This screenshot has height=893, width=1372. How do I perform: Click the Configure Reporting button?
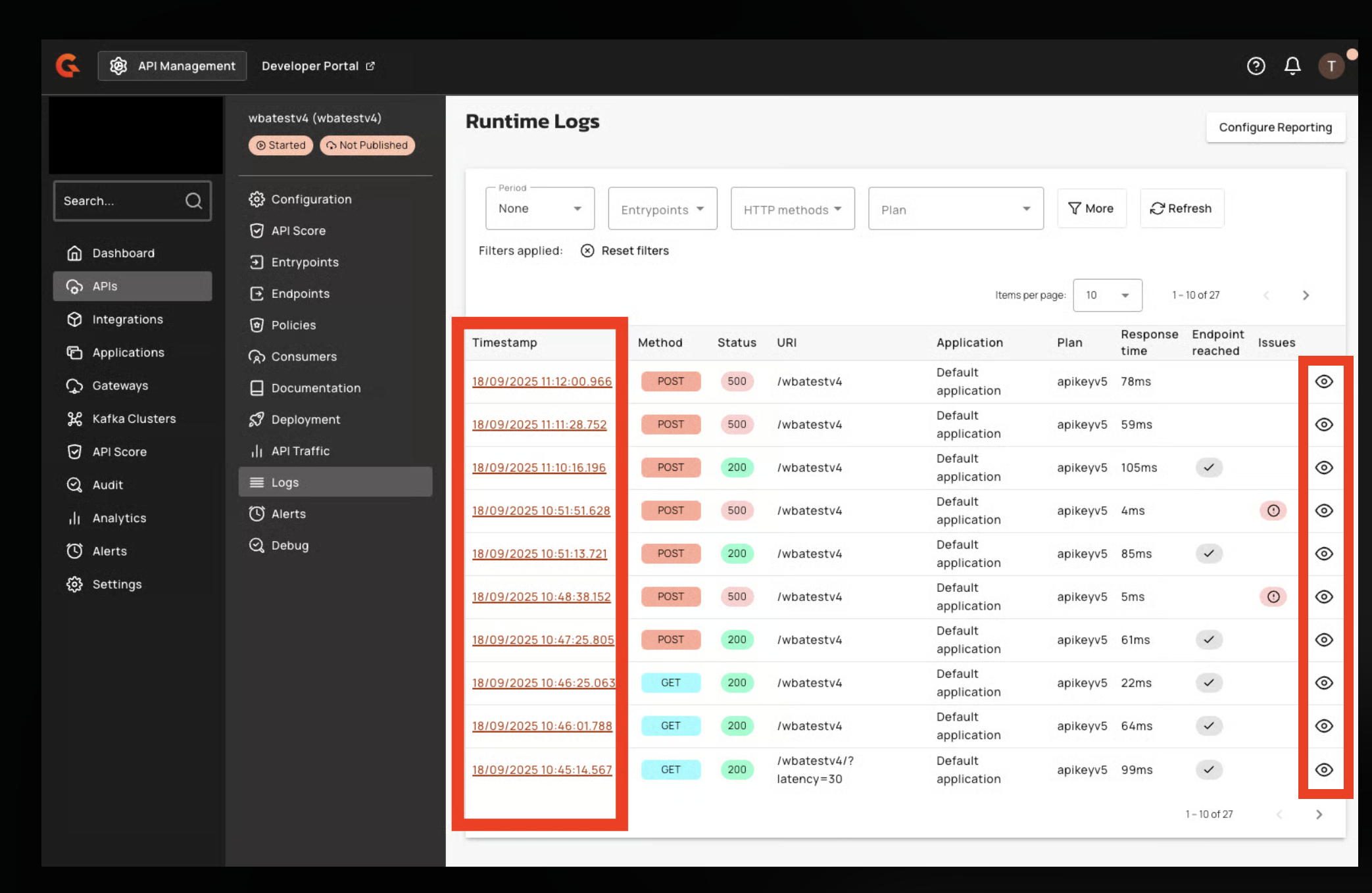tap(1275, 128)
